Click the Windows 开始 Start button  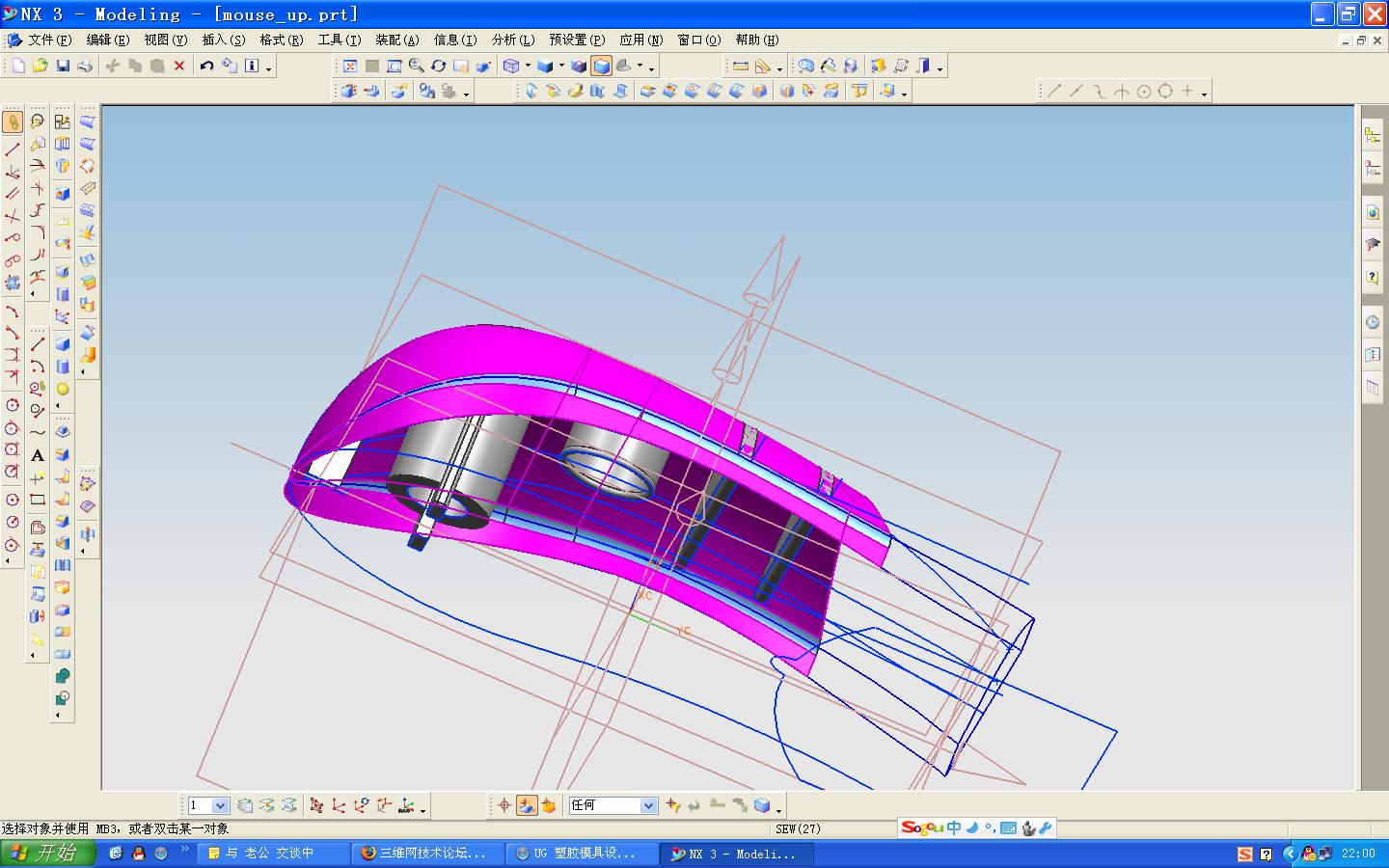coord(48,854)
